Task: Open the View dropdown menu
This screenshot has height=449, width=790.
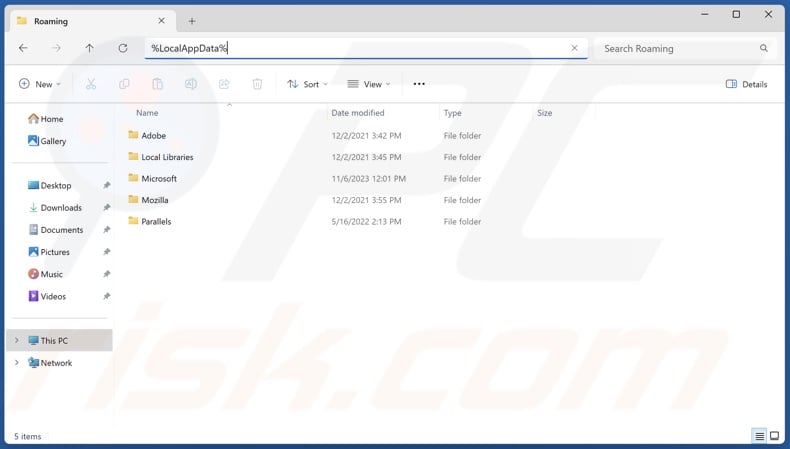Action: [369, 84]
